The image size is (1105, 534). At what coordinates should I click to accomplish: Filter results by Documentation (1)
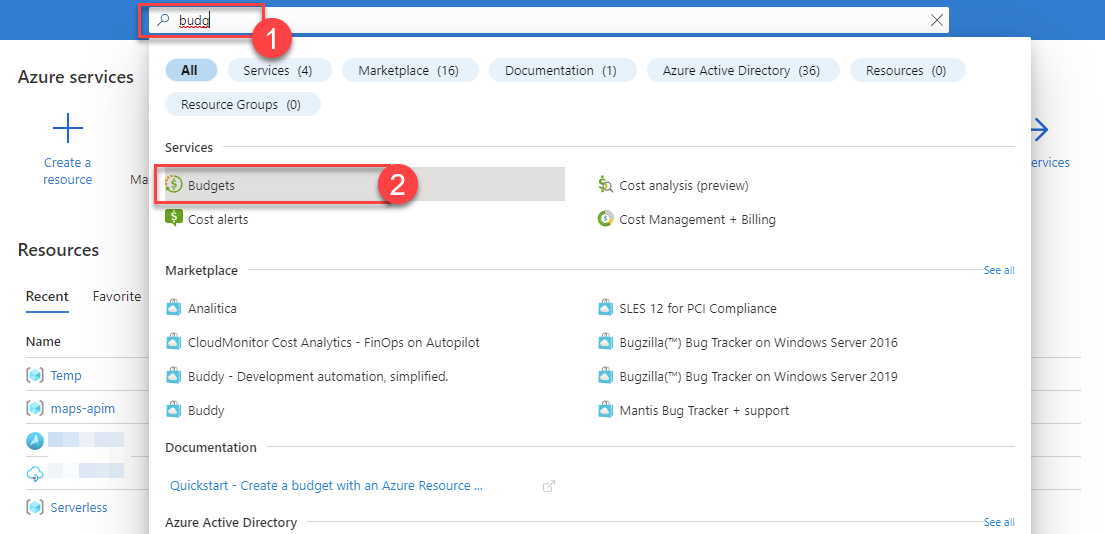click(x=561, y=70)
